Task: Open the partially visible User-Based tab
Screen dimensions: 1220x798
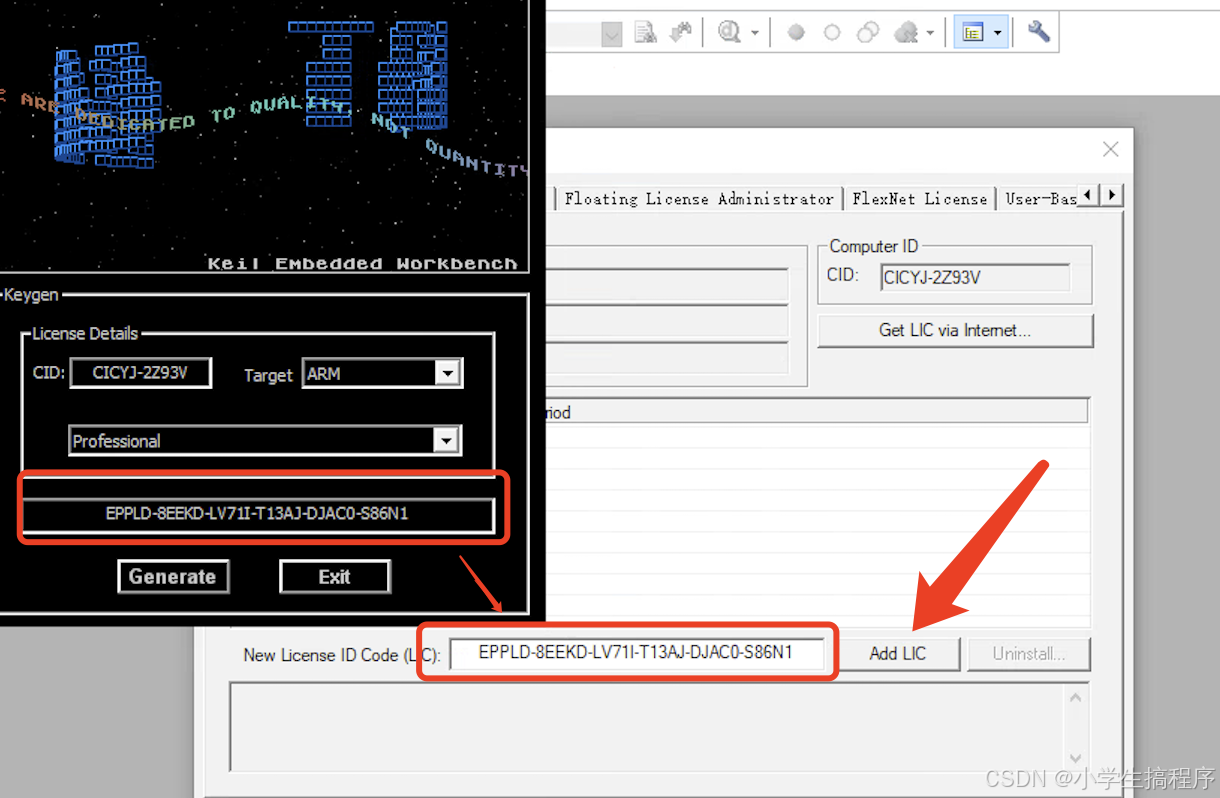Action: click(1040, 198)
